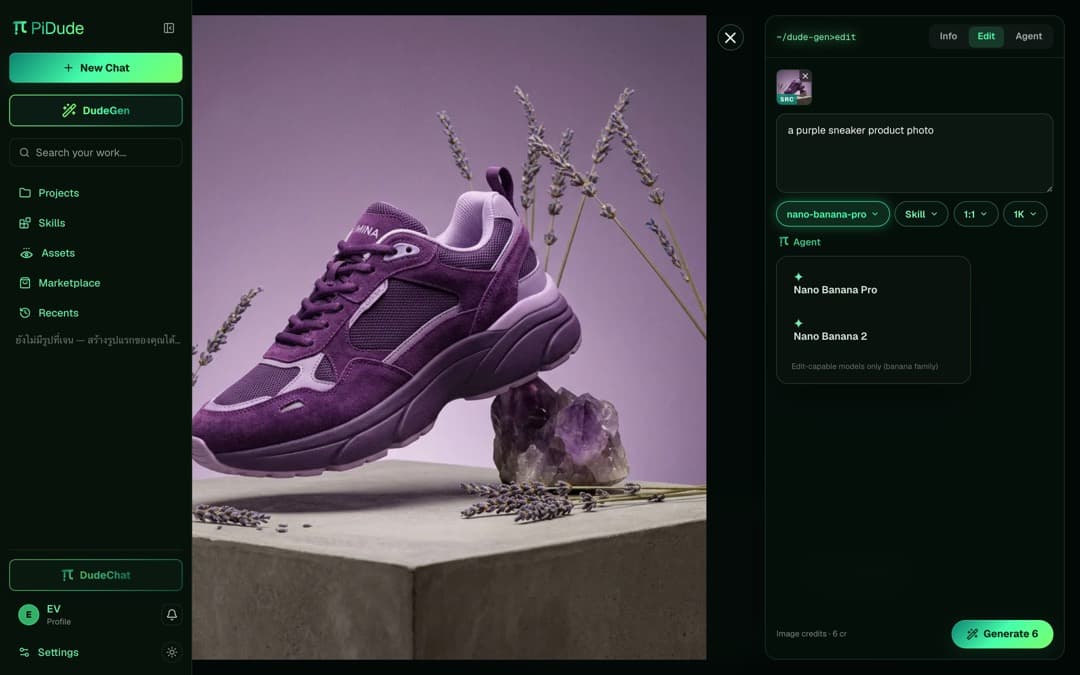This screenshot has height=675, width=1080.
Task: Edit the purple sneaker prompt text
Action: (x=914, y=153)
